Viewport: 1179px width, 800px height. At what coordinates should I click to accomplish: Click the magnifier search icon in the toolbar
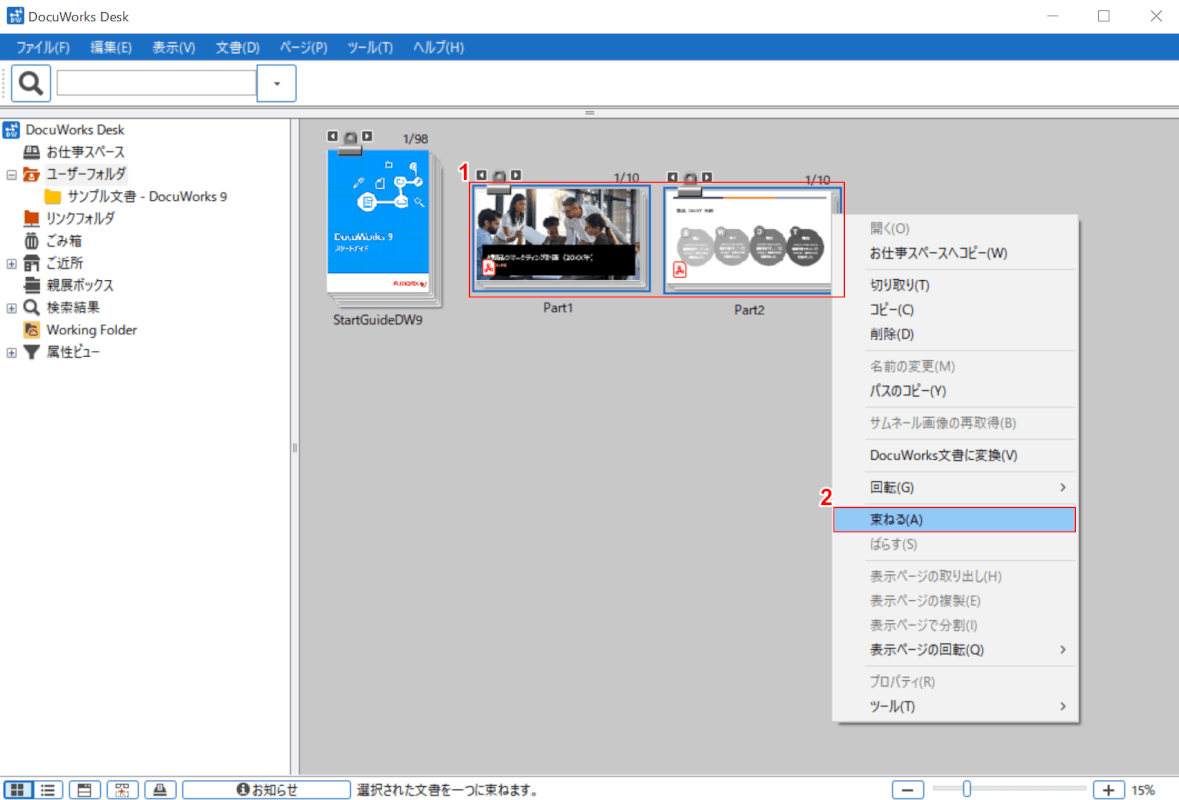pyautogui.click(x=31, y=84)
